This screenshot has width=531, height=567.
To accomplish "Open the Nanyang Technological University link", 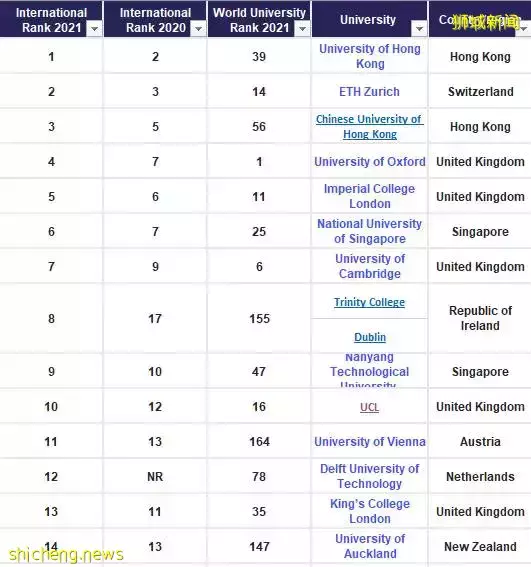I will (369, 371).
